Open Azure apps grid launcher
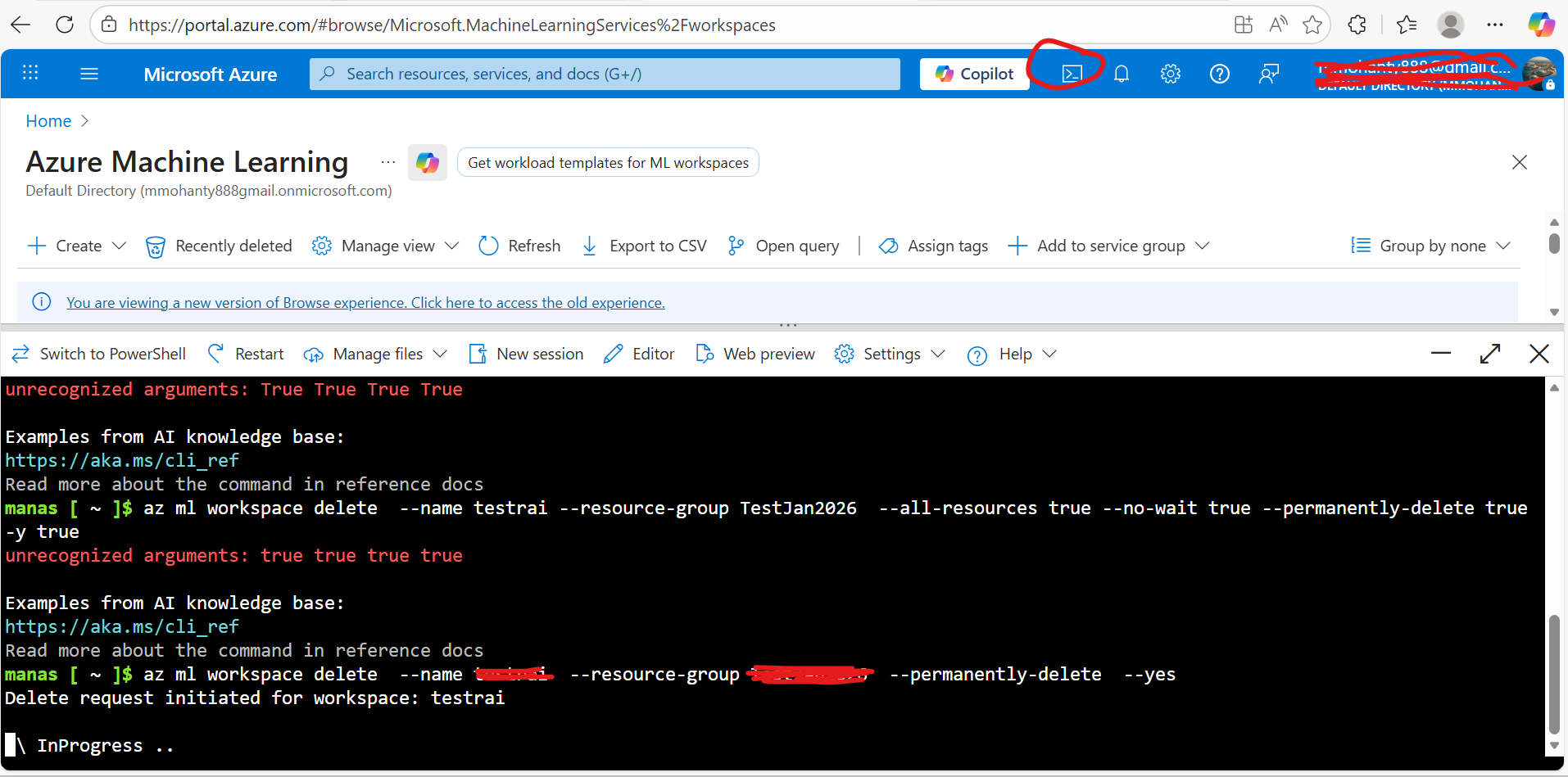Image resolution: width=1568 pixels, height=777 pixels. pos(30,73)
